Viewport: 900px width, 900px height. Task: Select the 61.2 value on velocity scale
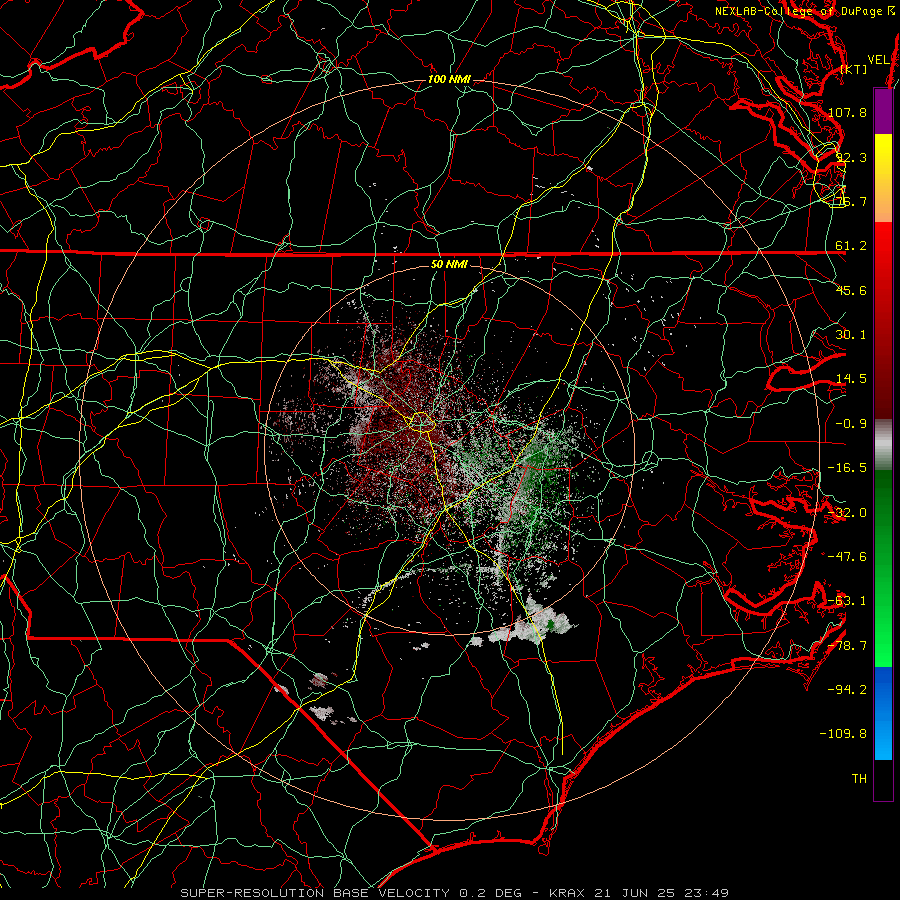[851, 246]
